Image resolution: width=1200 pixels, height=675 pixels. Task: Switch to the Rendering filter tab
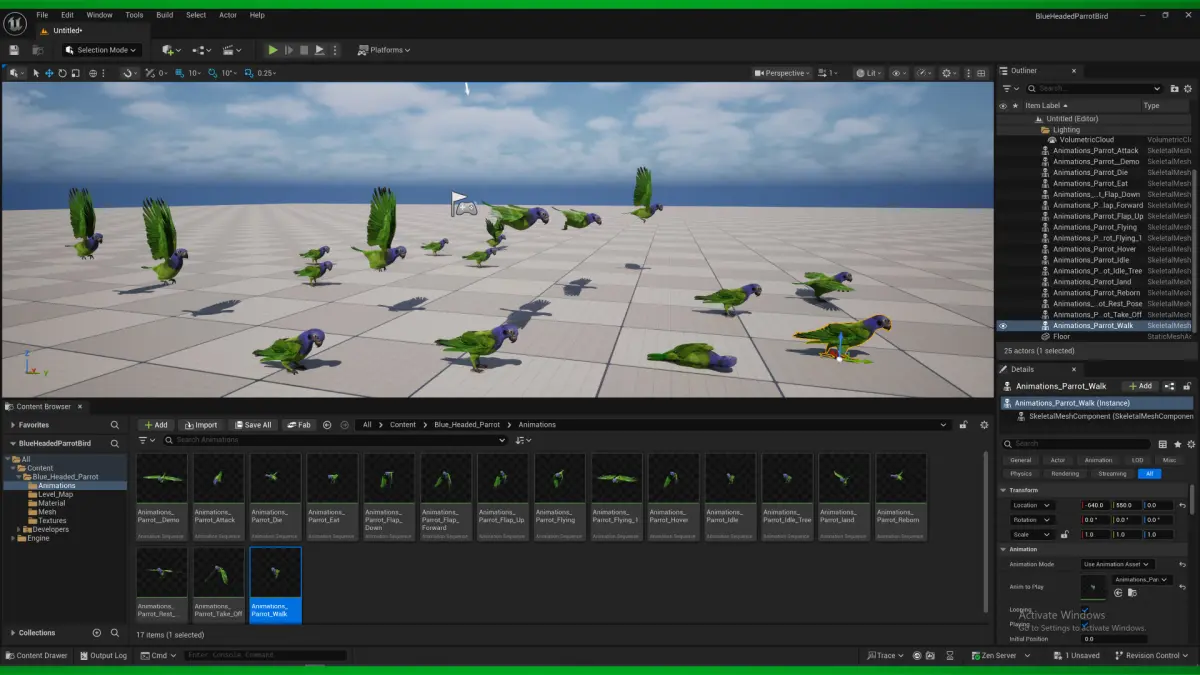[x=1065, y=474]
